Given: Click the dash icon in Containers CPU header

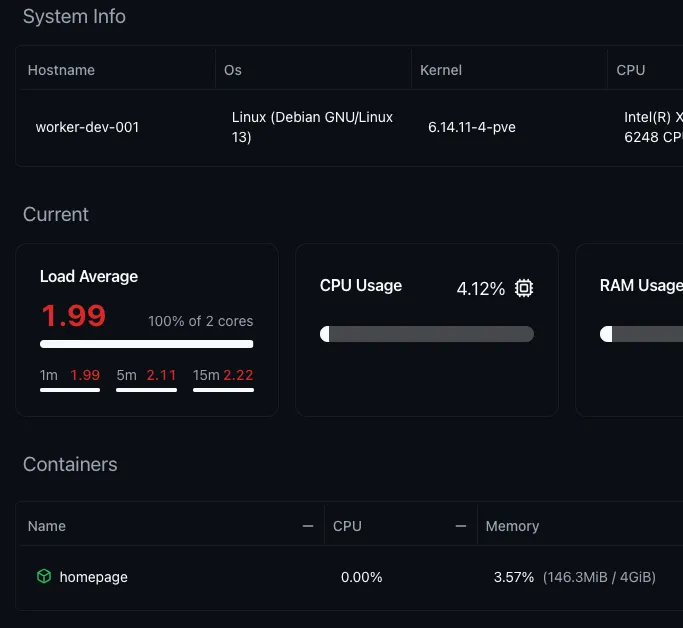Looking at the screenshot, I should [x=461, y=526].
